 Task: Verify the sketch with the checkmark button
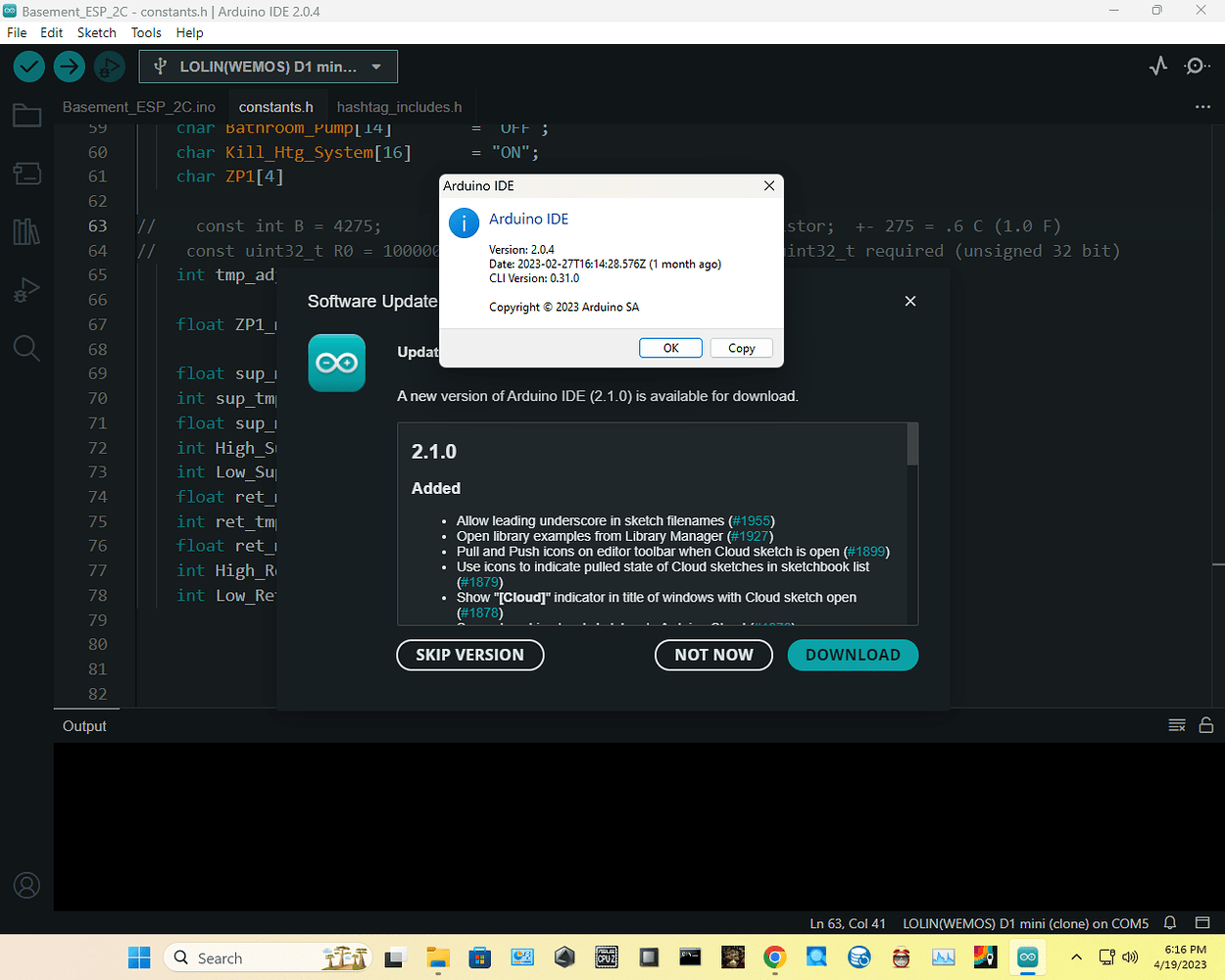click(x=28, y=67)
